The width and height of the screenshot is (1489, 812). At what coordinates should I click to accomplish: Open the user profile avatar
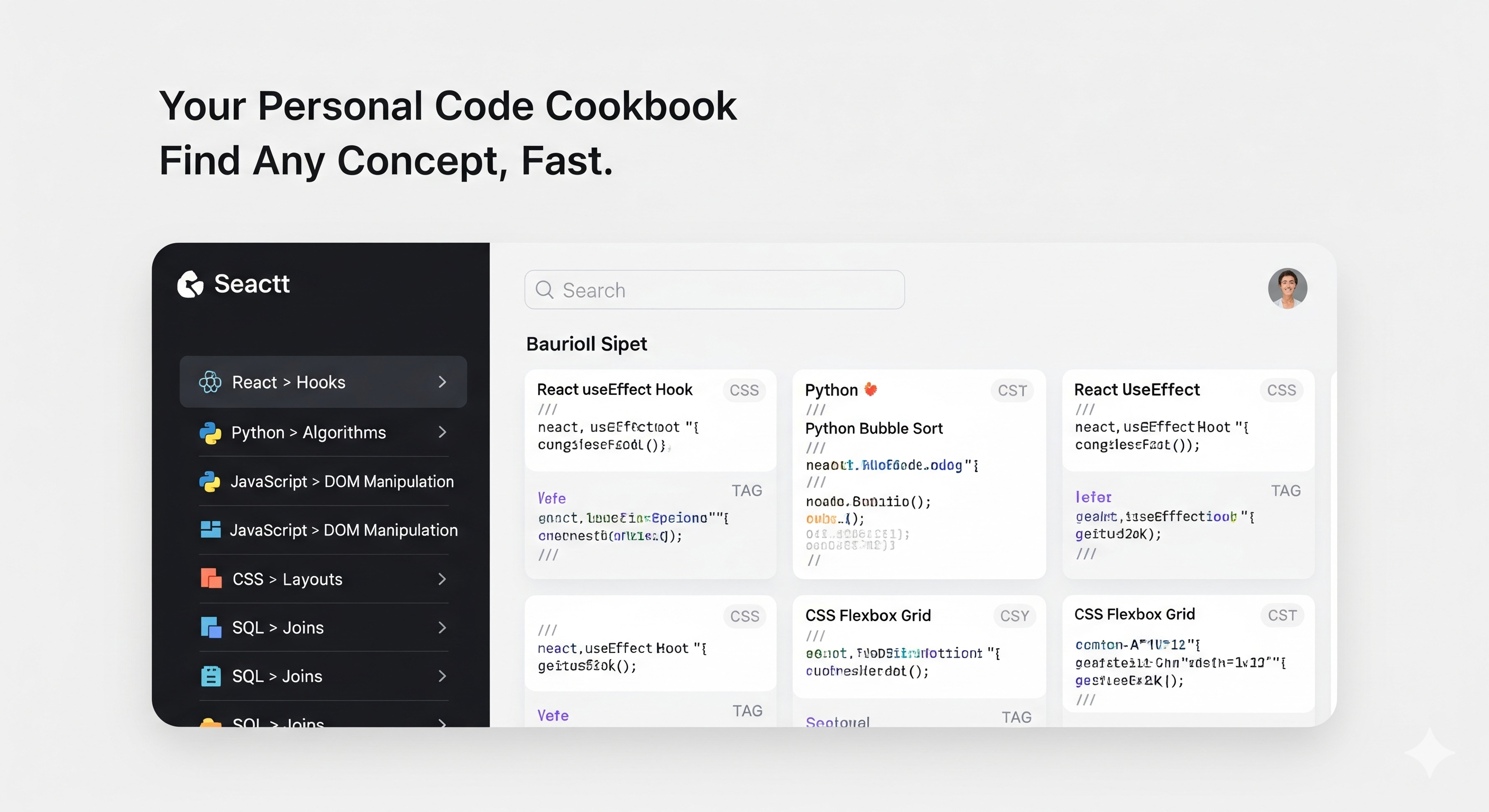(x=1287, y=289)
